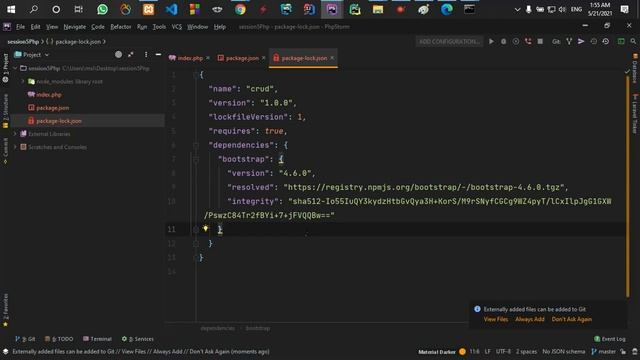Open the VCS menu
The width and height of the screenshot is (640, 360).
pyautogui.click(x=176, y=27)
